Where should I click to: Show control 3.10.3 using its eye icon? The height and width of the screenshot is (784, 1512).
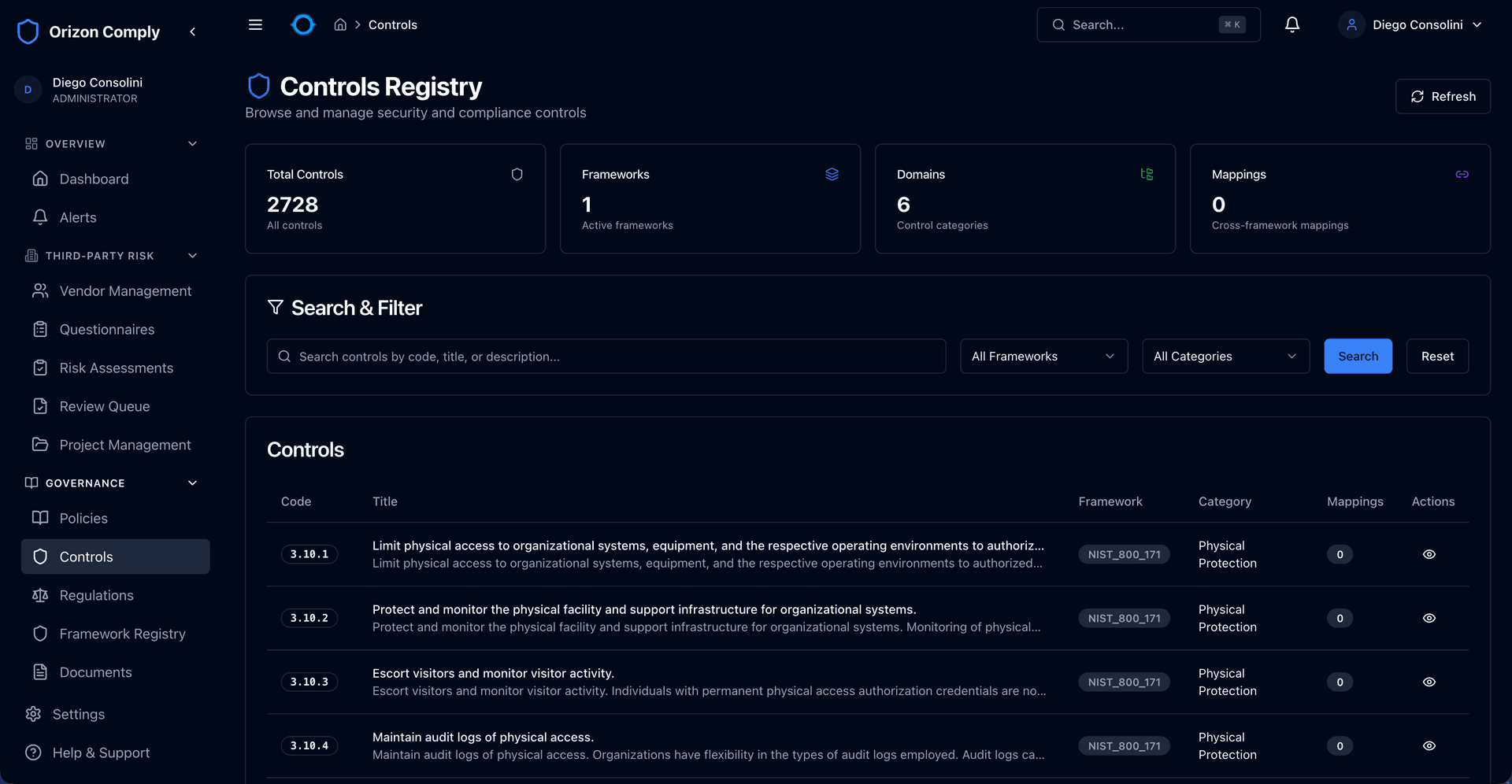[x=1429, y=682]
